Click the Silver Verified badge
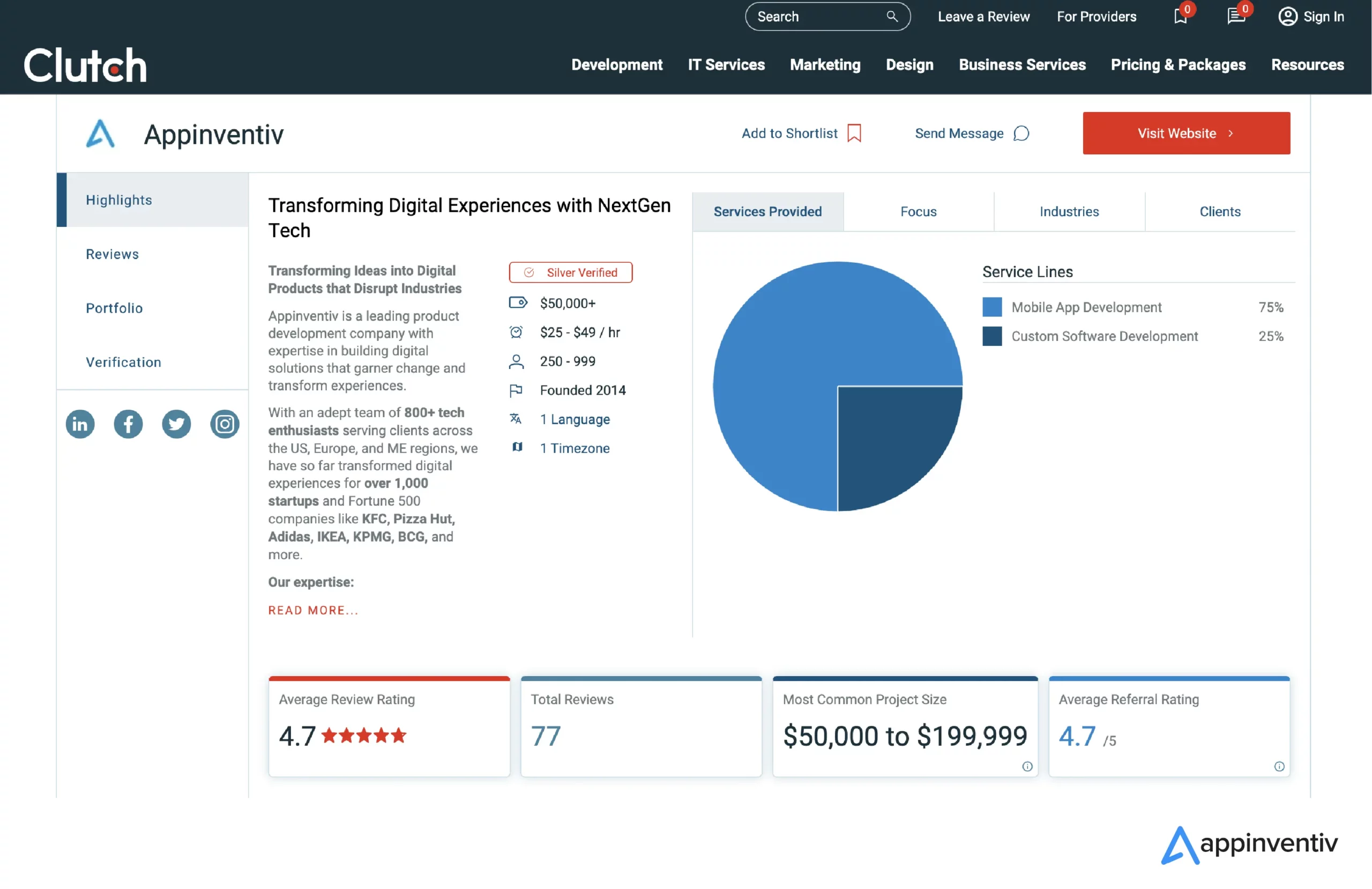Screen dimensions: 1372x889 point(570,272)
